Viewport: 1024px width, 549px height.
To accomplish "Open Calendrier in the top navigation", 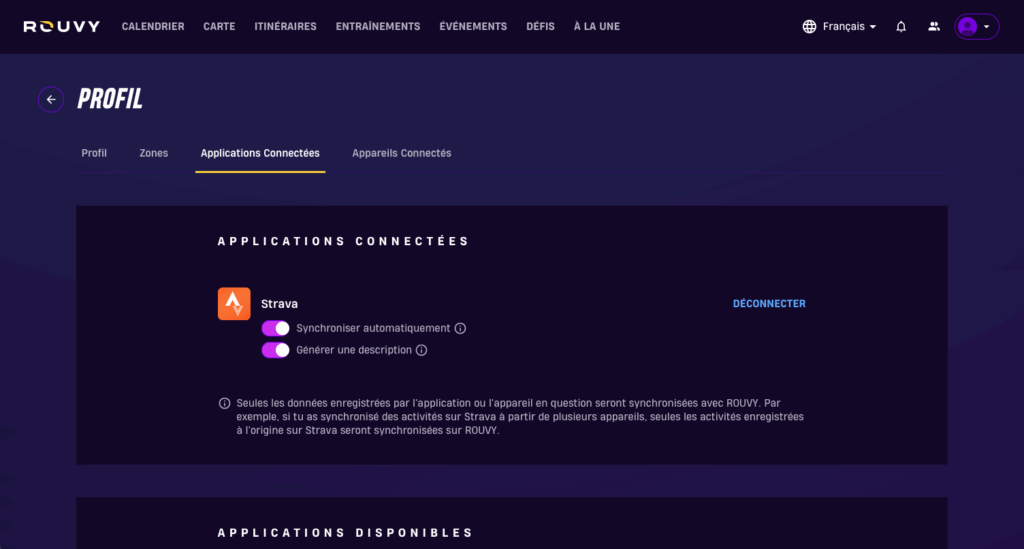I will tap(153, 27).
